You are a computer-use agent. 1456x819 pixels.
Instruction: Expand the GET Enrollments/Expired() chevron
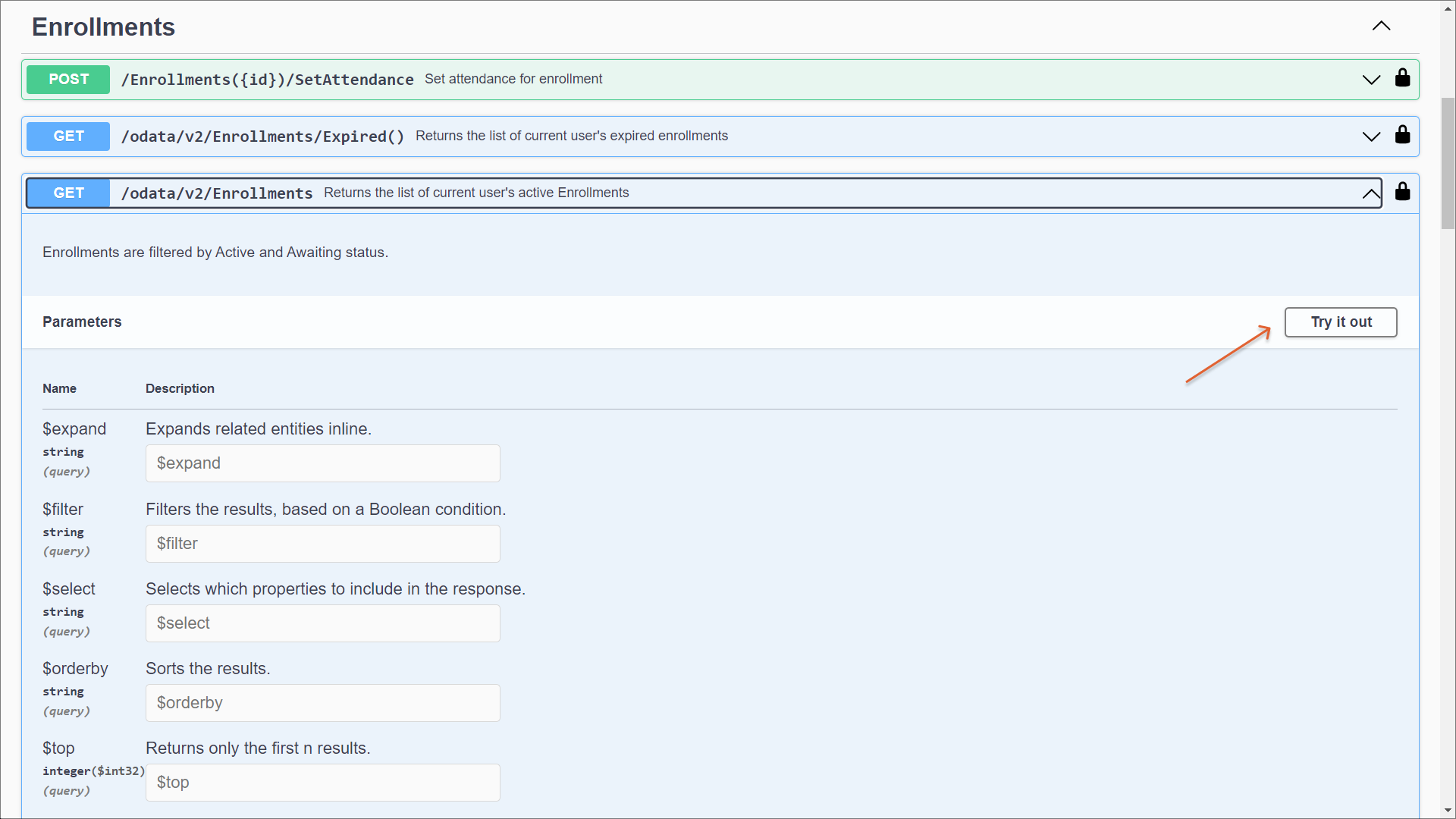pyautogui.click(x=1371, y=136)
